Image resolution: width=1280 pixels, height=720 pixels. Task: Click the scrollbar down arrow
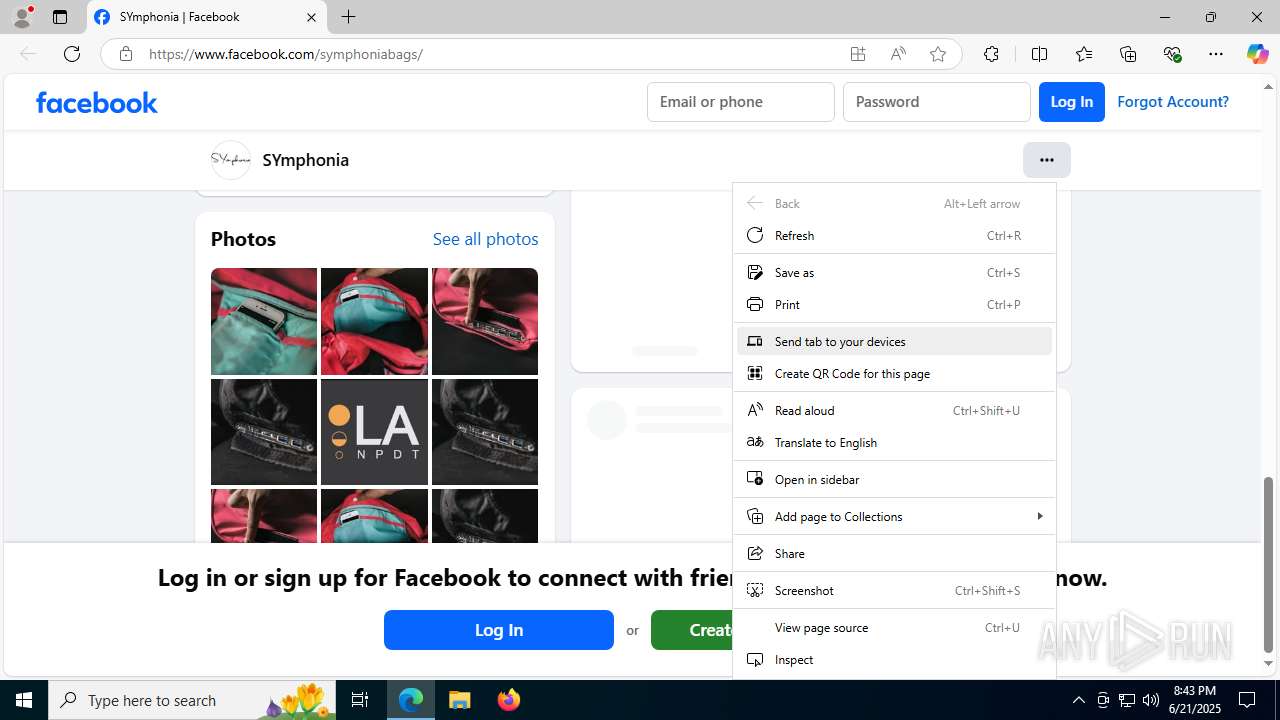coord(1269,663)
